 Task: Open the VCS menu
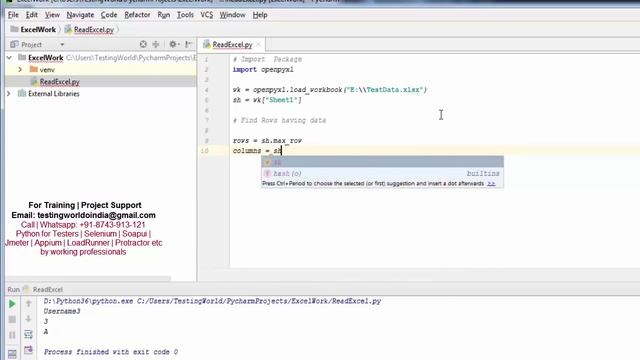pyautogui.click(x=207, y=15)
